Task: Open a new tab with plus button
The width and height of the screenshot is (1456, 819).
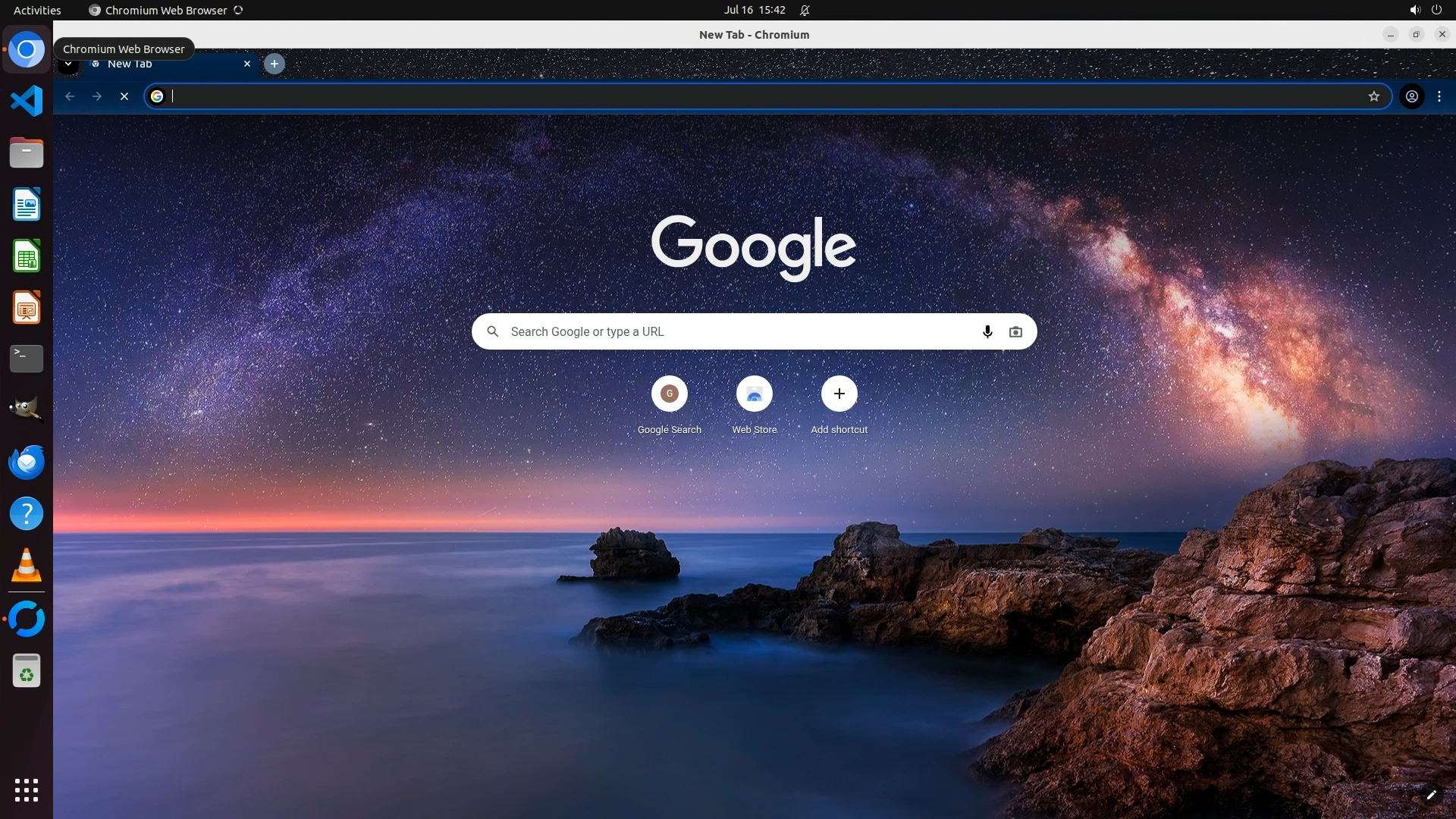Action: 275,64
